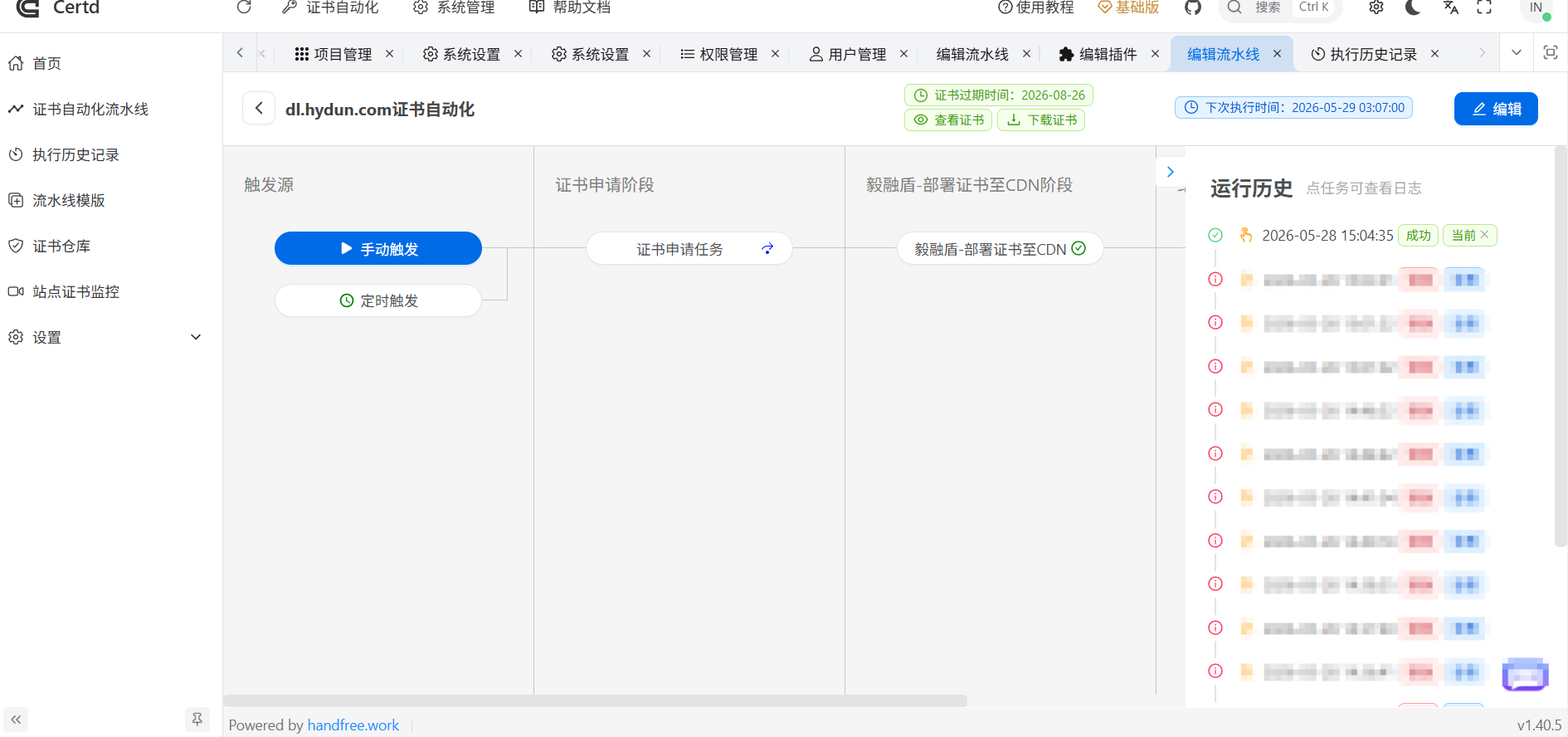Pin sidebar using pin icon
Viewport: 1568px width, 737px height.
point(197,720)
